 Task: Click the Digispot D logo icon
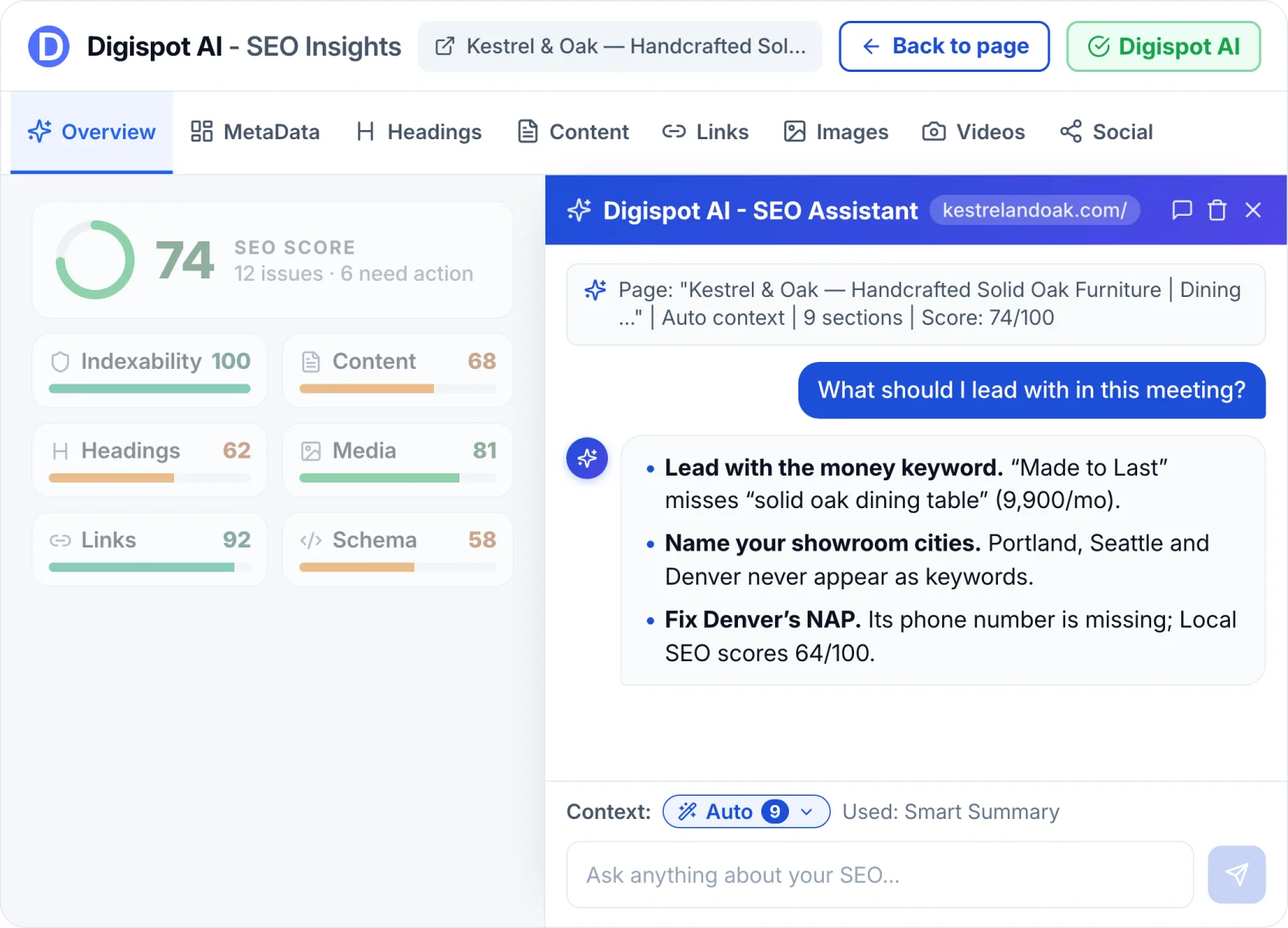49,46
